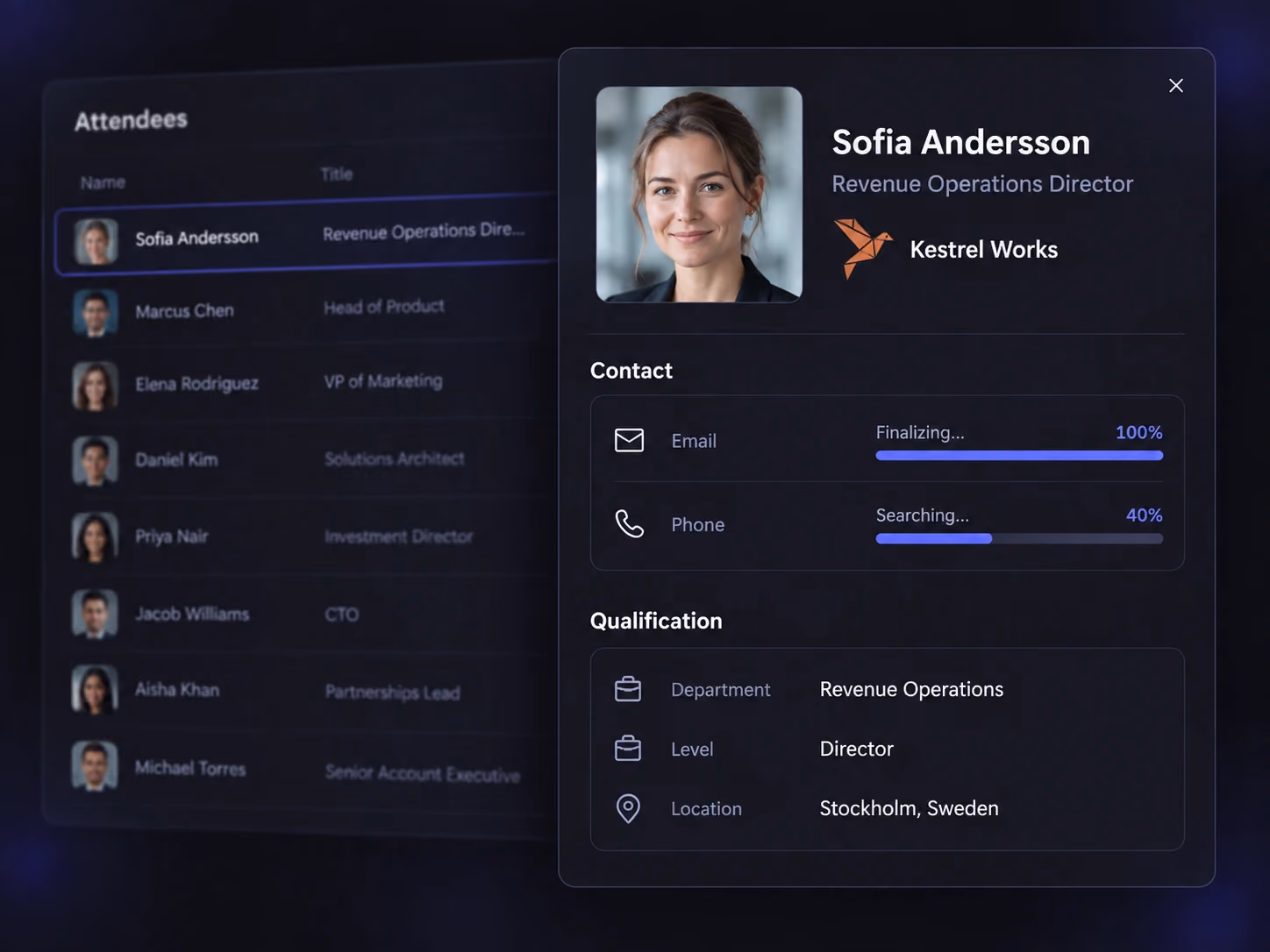Screen dimensions: 1270x952
Task: Click Daniel Kim's avatar in the list
Action: click(95, 461)
